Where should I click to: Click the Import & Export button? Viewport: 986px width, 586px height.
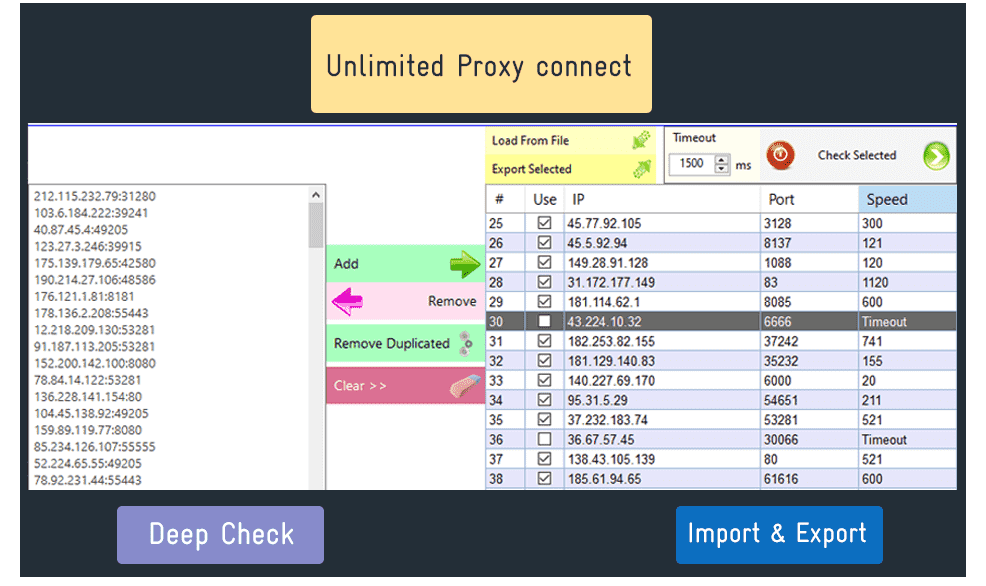point(778,534)
